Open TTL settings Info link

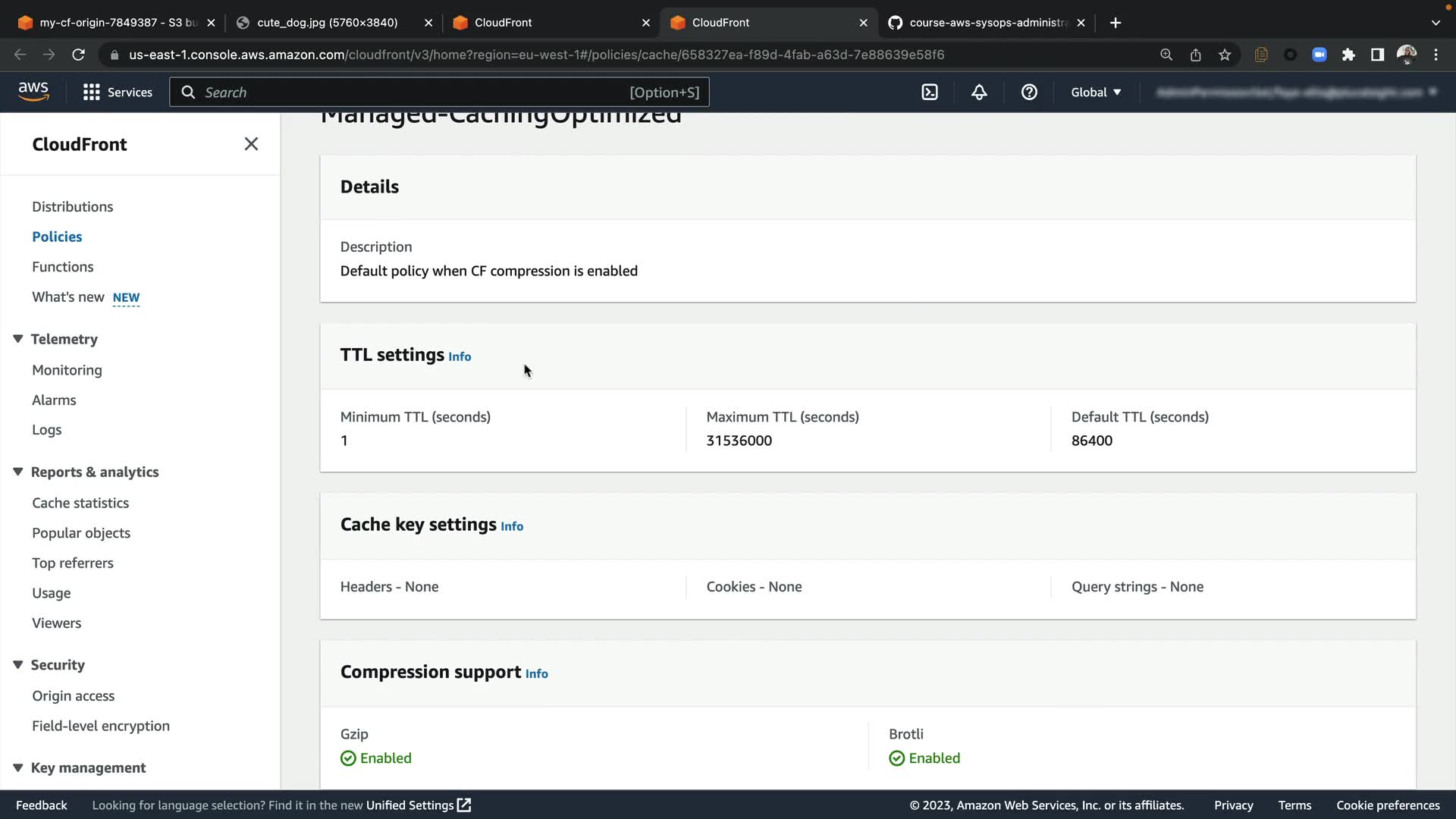click(x=460, y=356)
